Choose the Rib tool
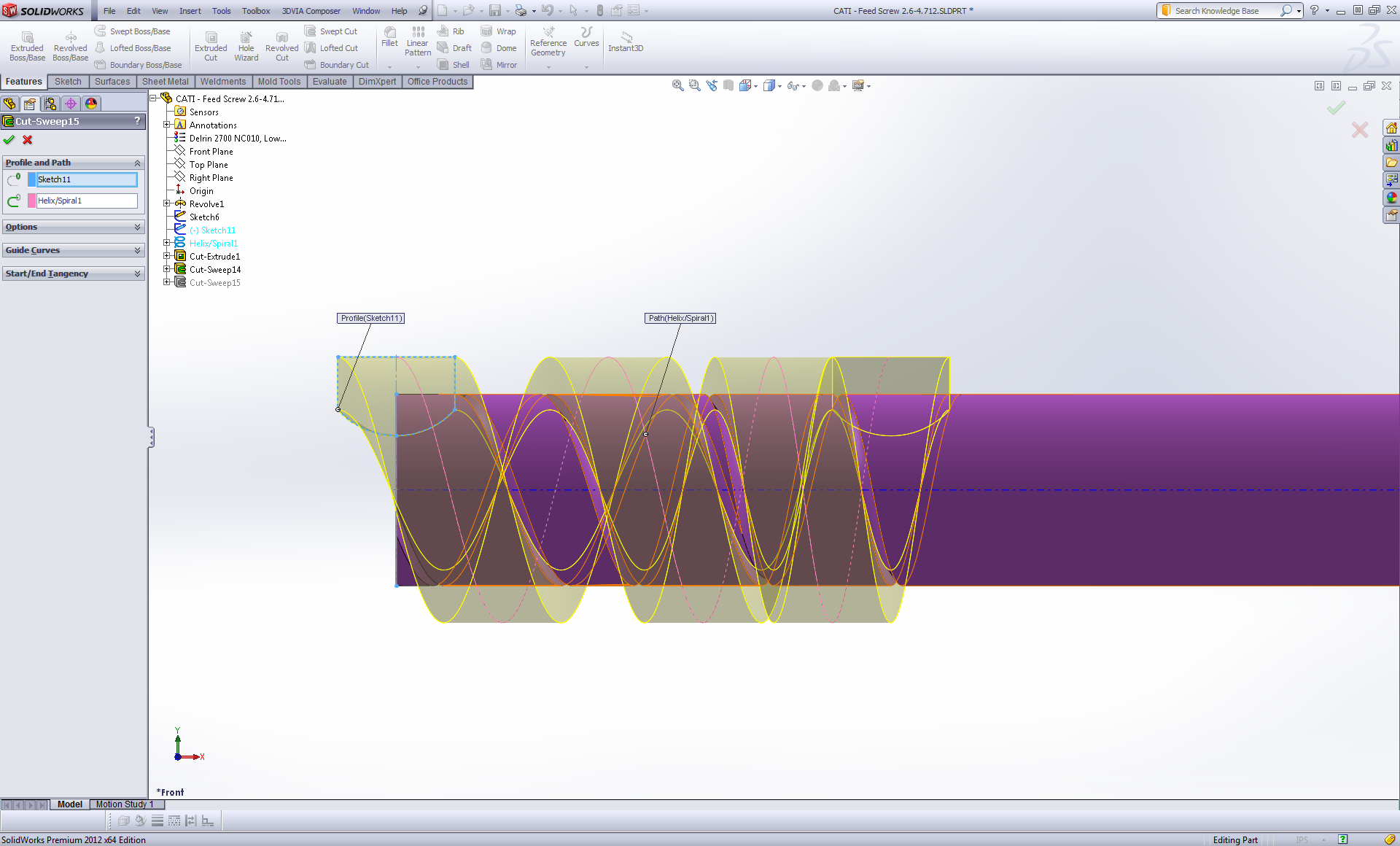Screen dimensions: 1400x846 click(x=451, y=31)
